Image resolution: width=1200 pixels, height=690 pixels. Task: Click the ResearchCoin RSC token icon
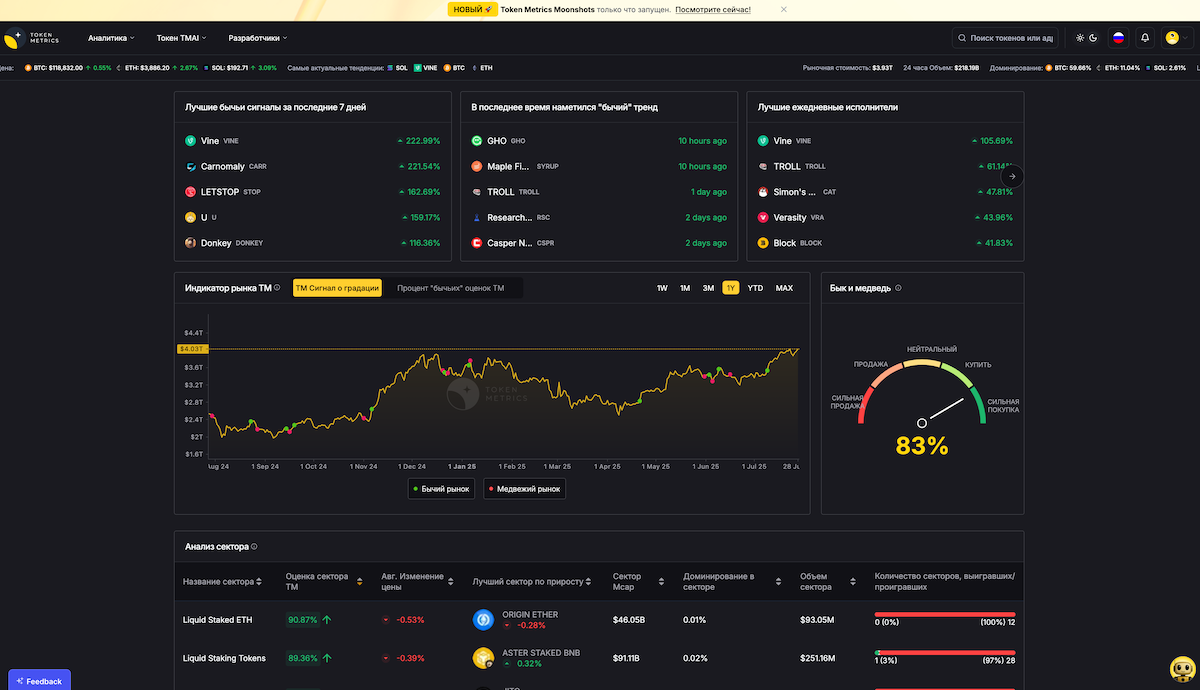click(x=477, y=218)
